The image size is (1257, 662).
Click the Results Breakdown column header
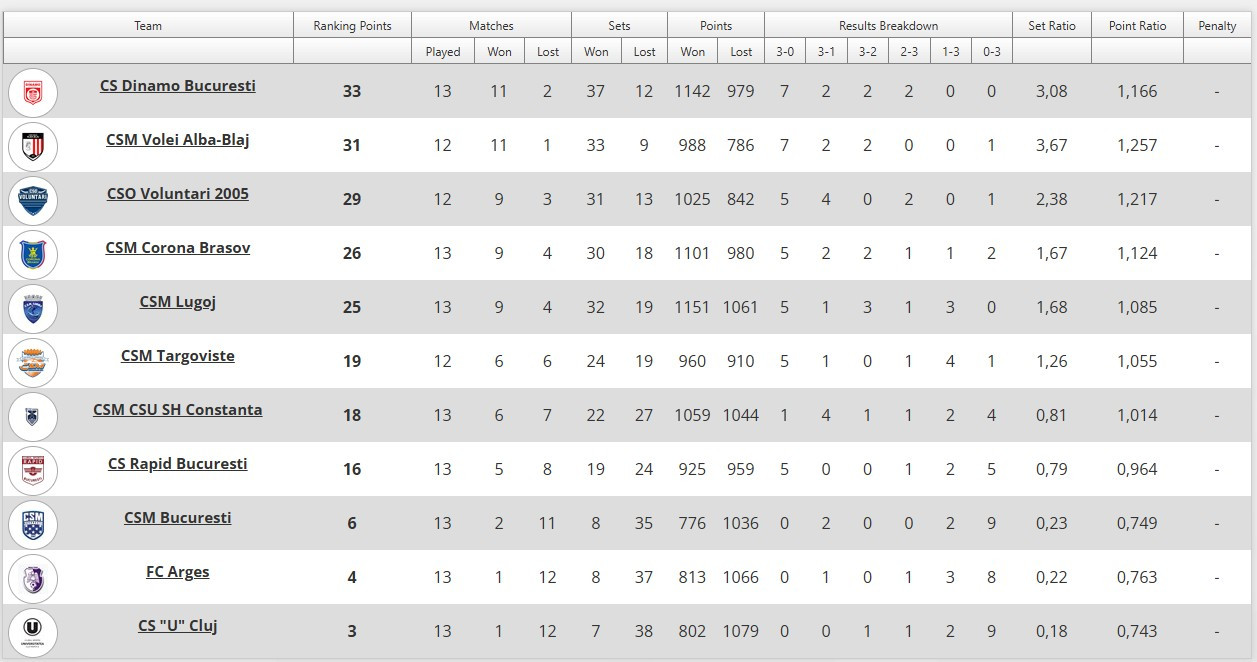tap(888, 26)
